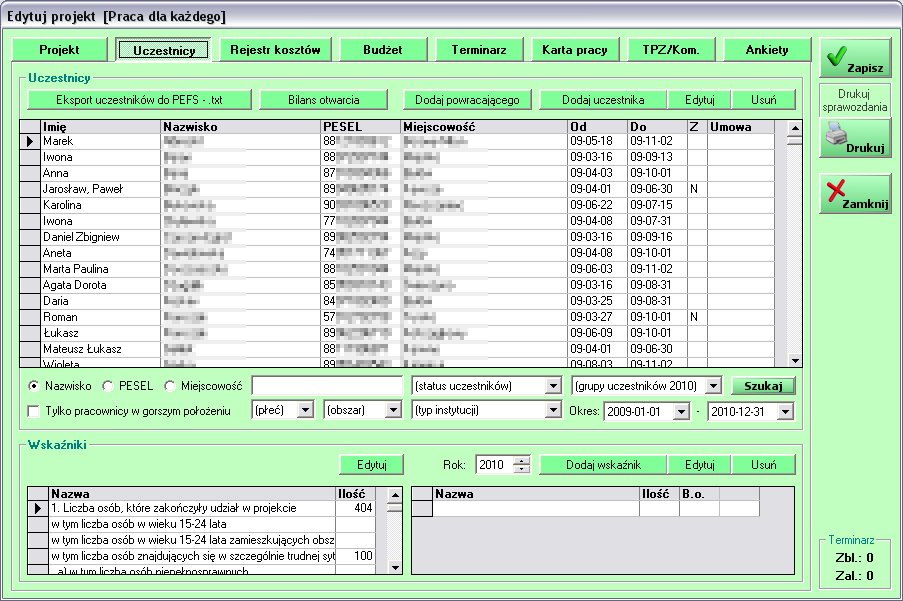The height and width of the screenshot is (601, 903).
Task: Click the printer Drukuj button
Action: coord(855,138)
